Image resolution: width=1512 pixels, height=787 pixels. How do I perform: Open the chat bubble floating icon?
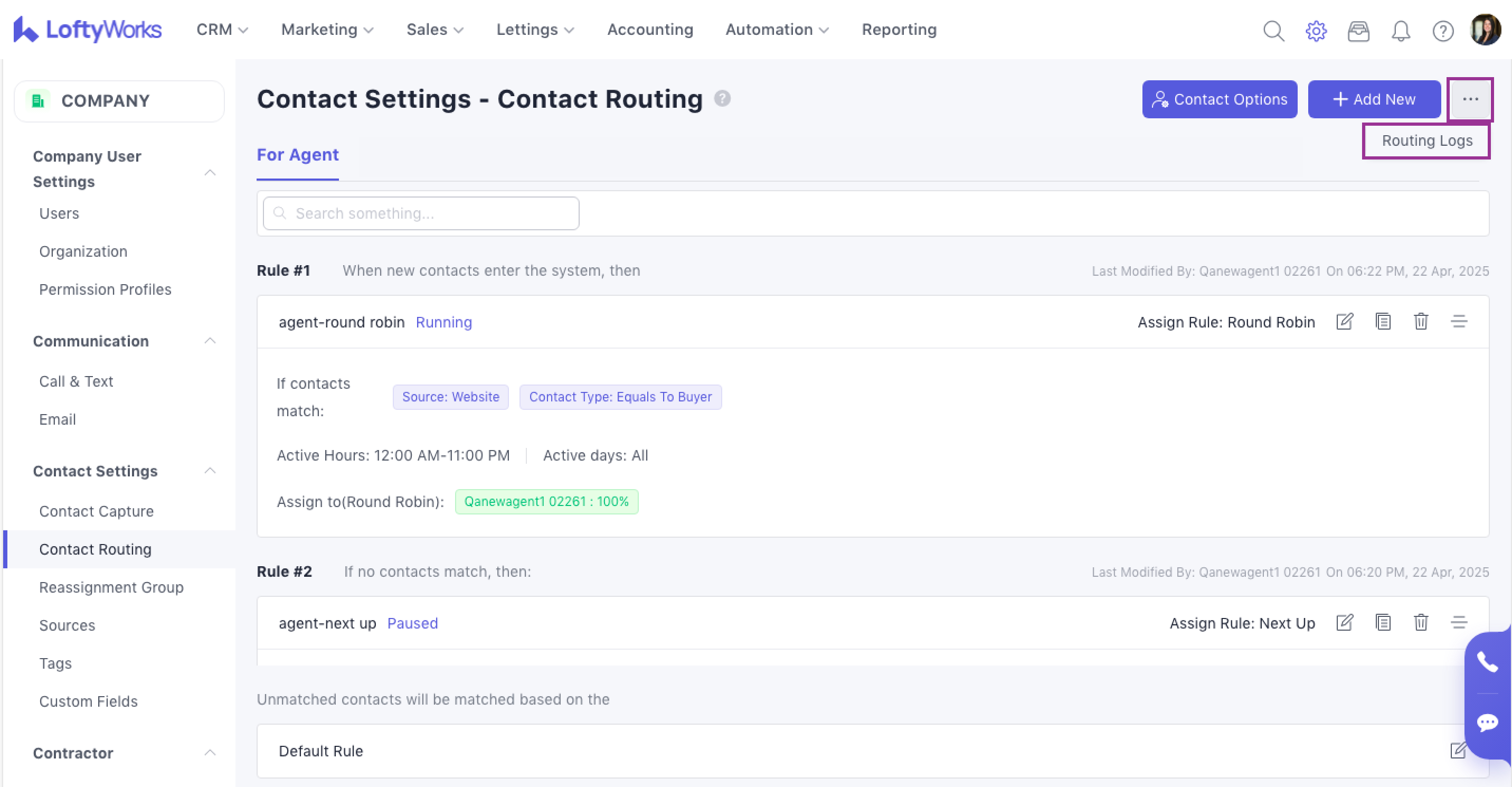click(1487, 723)
